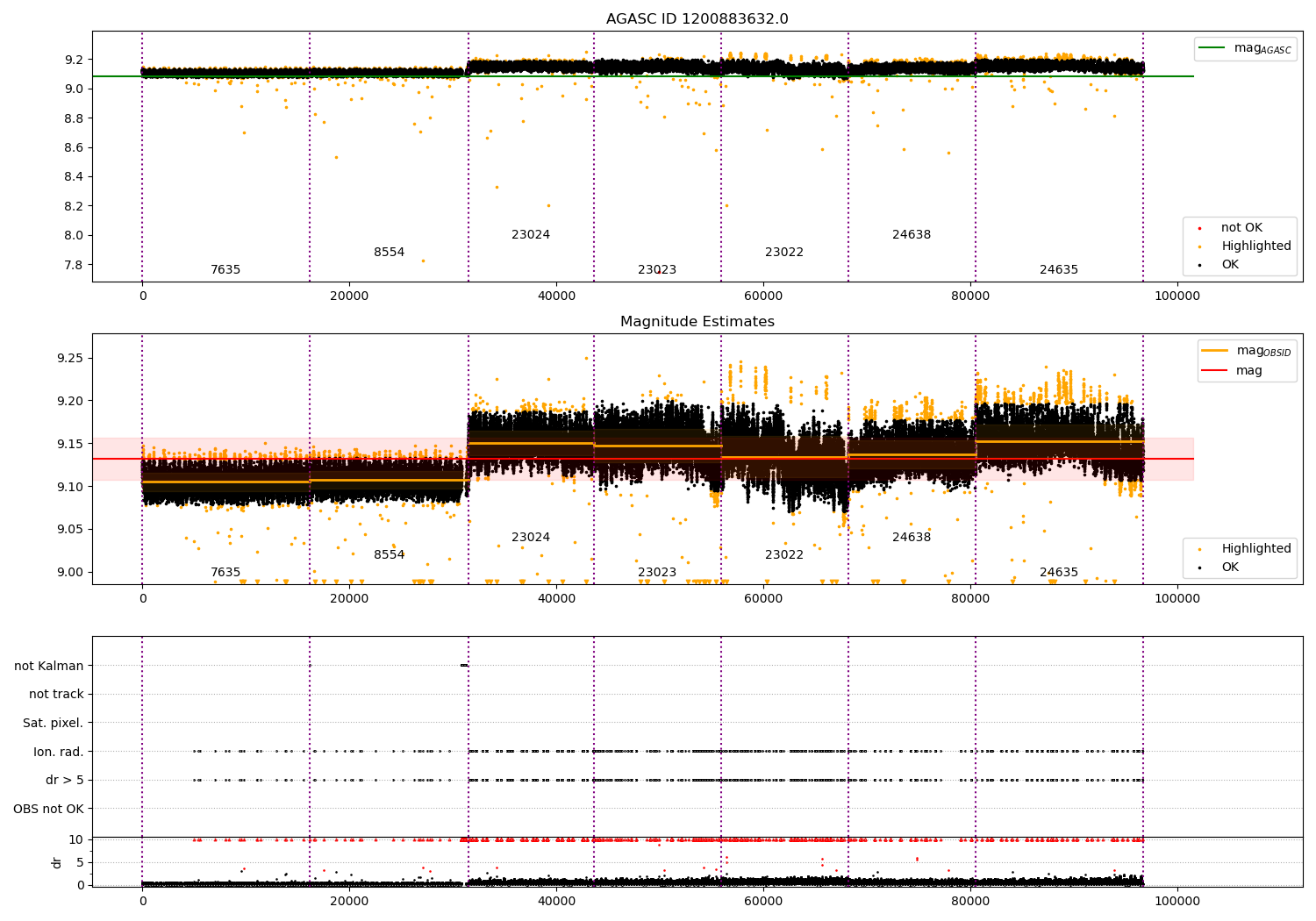Click label 23024 in Magnitude Estimates plot
Screen dimensions: 1316x921
pos(531,538)
